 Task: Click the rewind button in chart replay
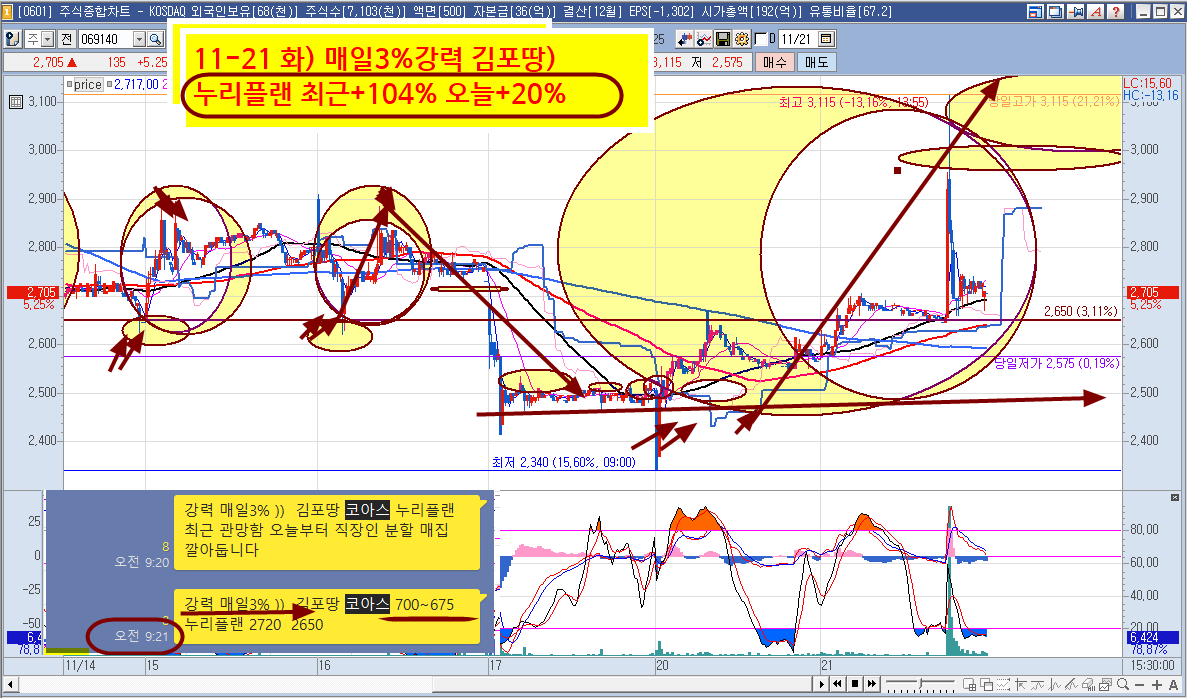click(x=838, y=684)
